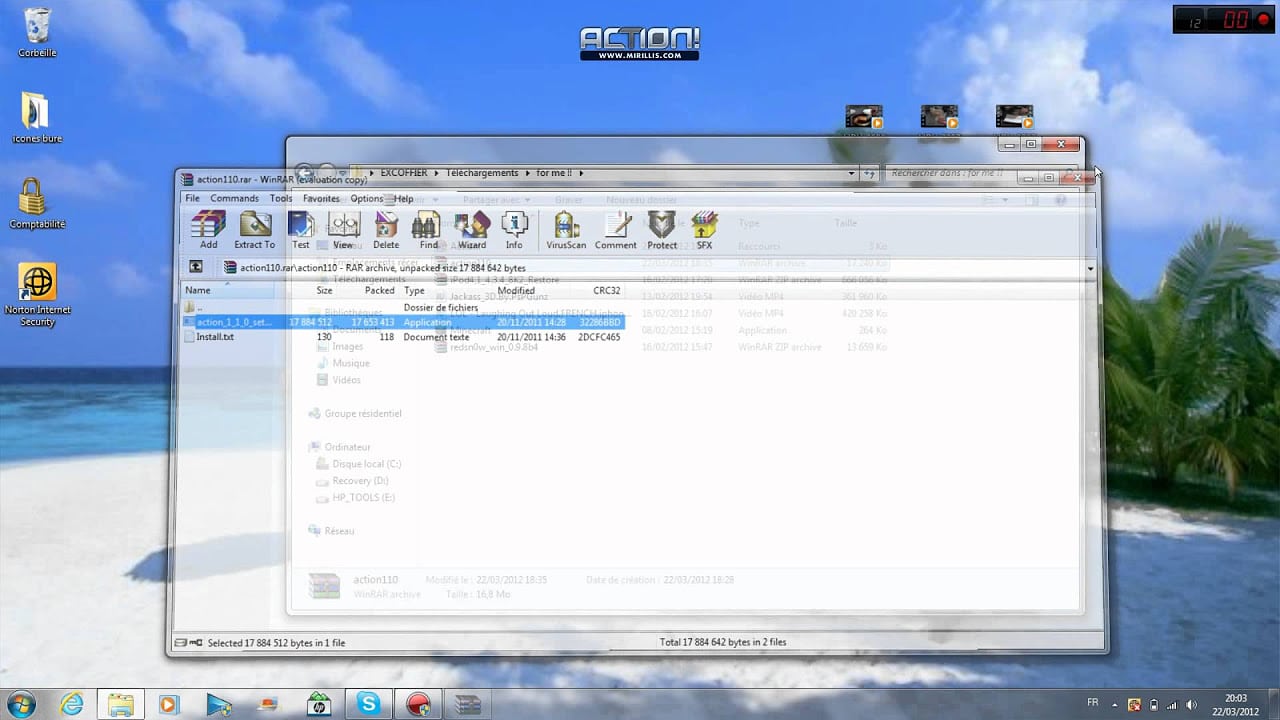
Task: Click the Explorer search field 'Rechercher dans : for me !!'
Action: tap(980, 173)
